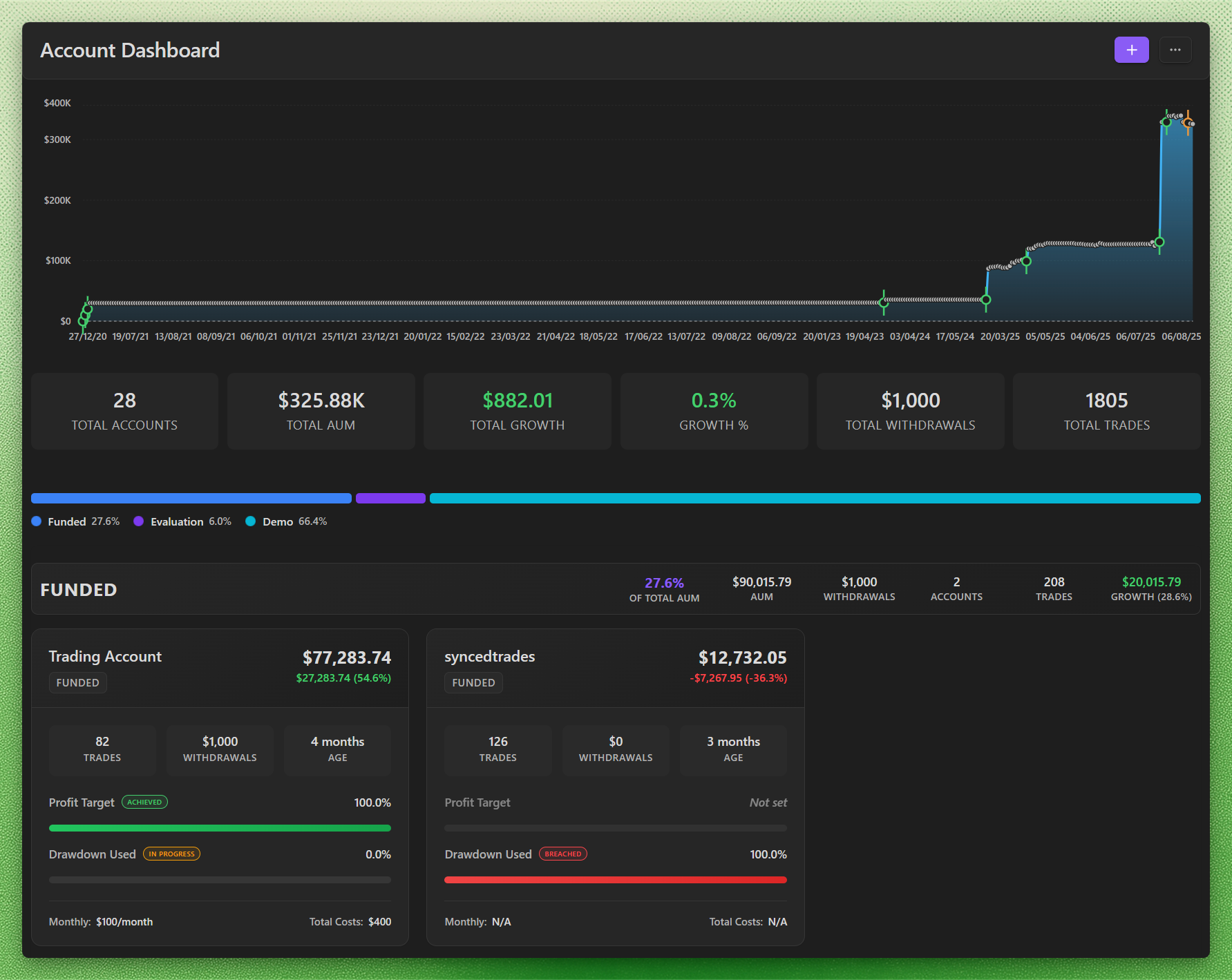
Task: Click the purple Evaluation legend dot
Action: (139, 521)
